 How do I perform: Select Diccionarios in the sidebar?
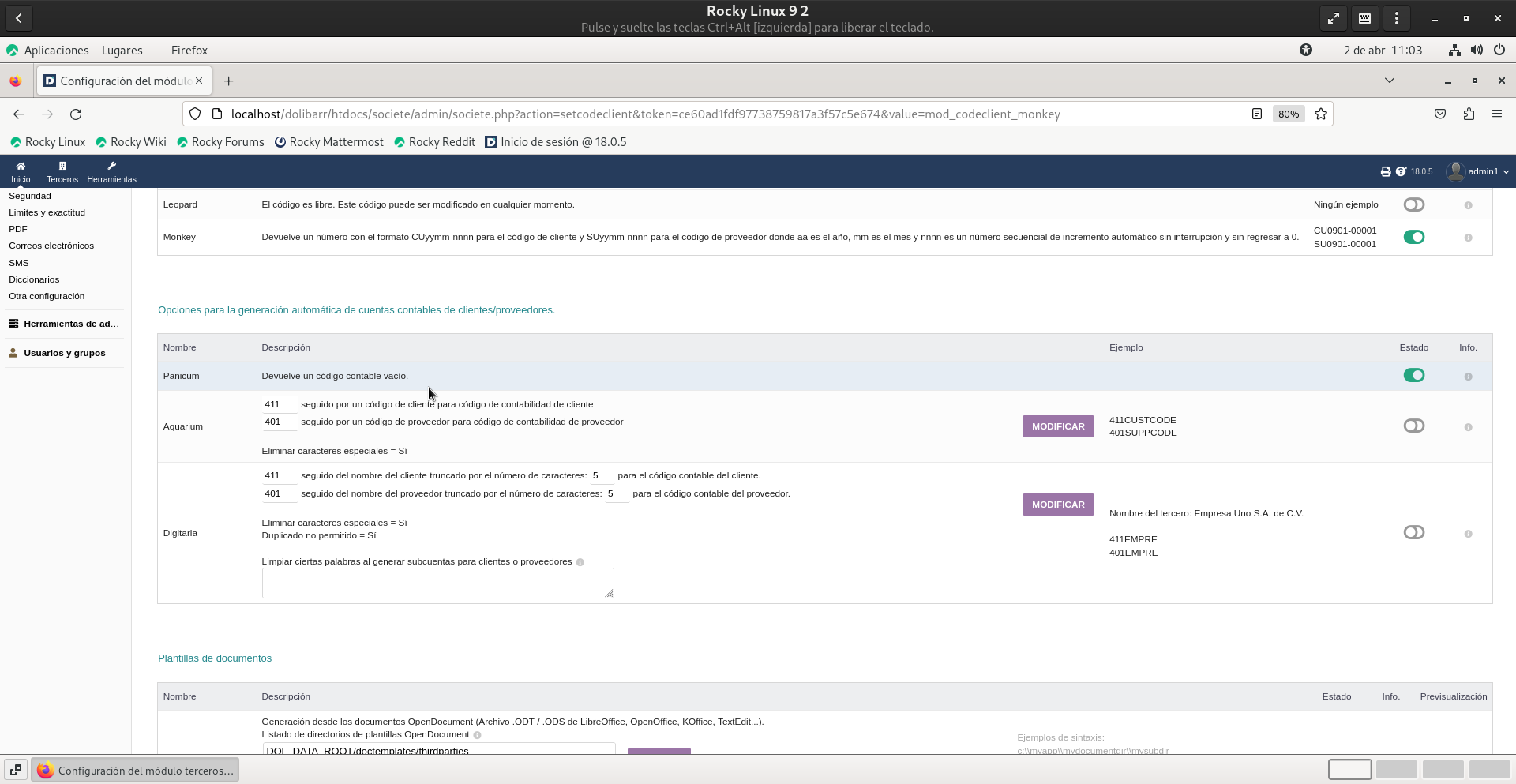coord(34,279)
